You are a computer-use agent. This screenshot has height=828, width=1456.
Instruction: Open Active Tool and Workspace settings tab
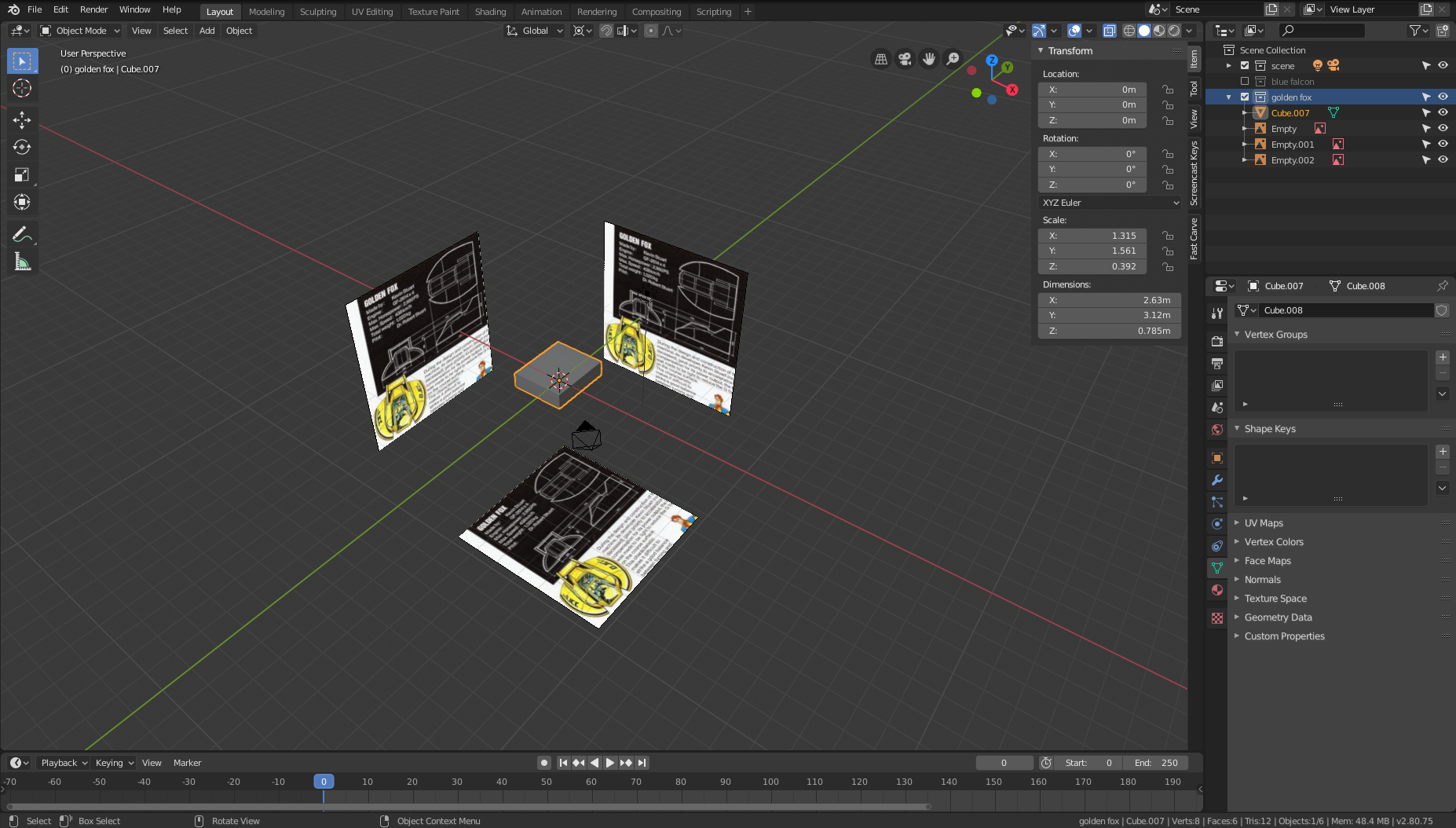1217,313
